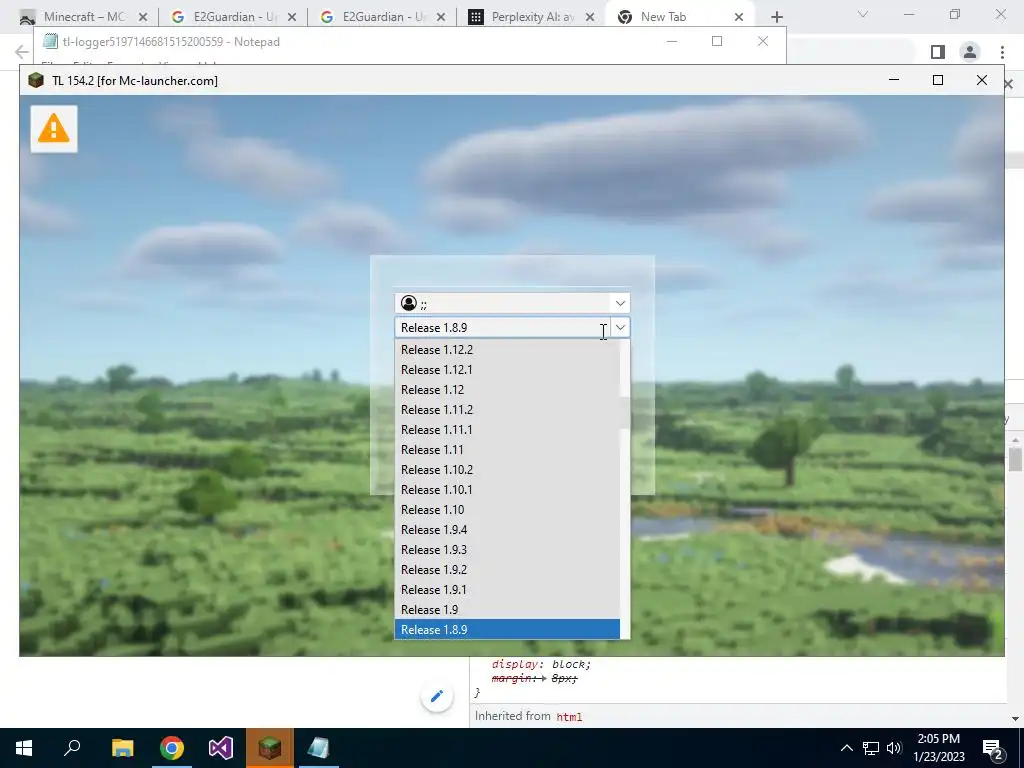Open network status tray icon

pyautogui.click(x=871, y=748)
